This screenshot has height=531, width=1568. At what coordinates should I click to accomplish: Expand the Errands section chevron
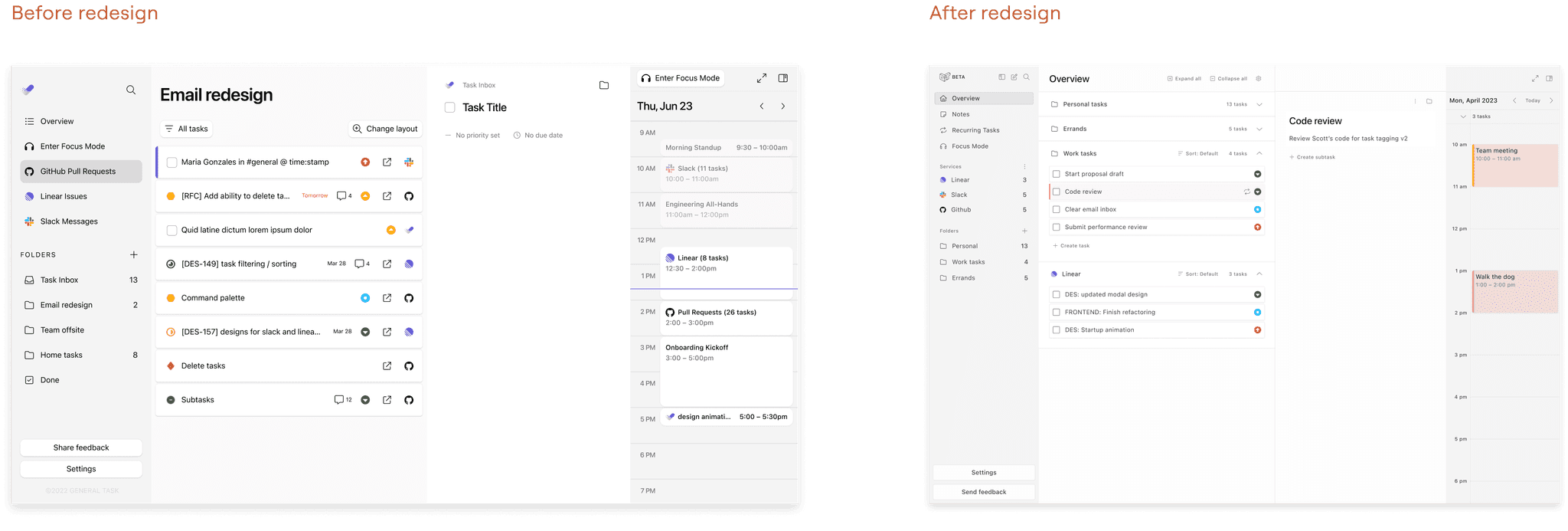(1259, 129)
